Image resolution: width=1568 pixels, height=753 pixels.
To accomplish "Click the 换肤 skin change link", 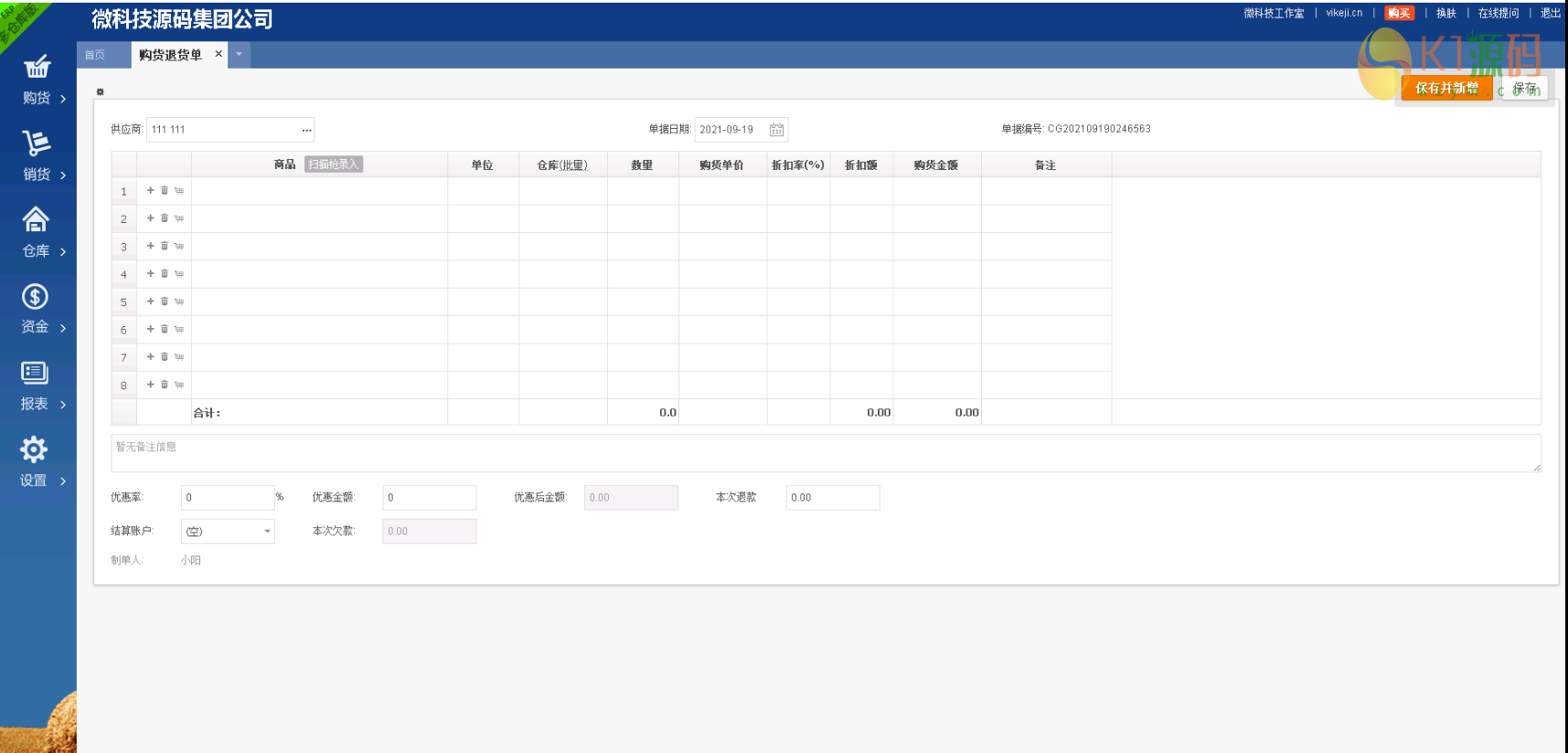I will point(1445,13).
